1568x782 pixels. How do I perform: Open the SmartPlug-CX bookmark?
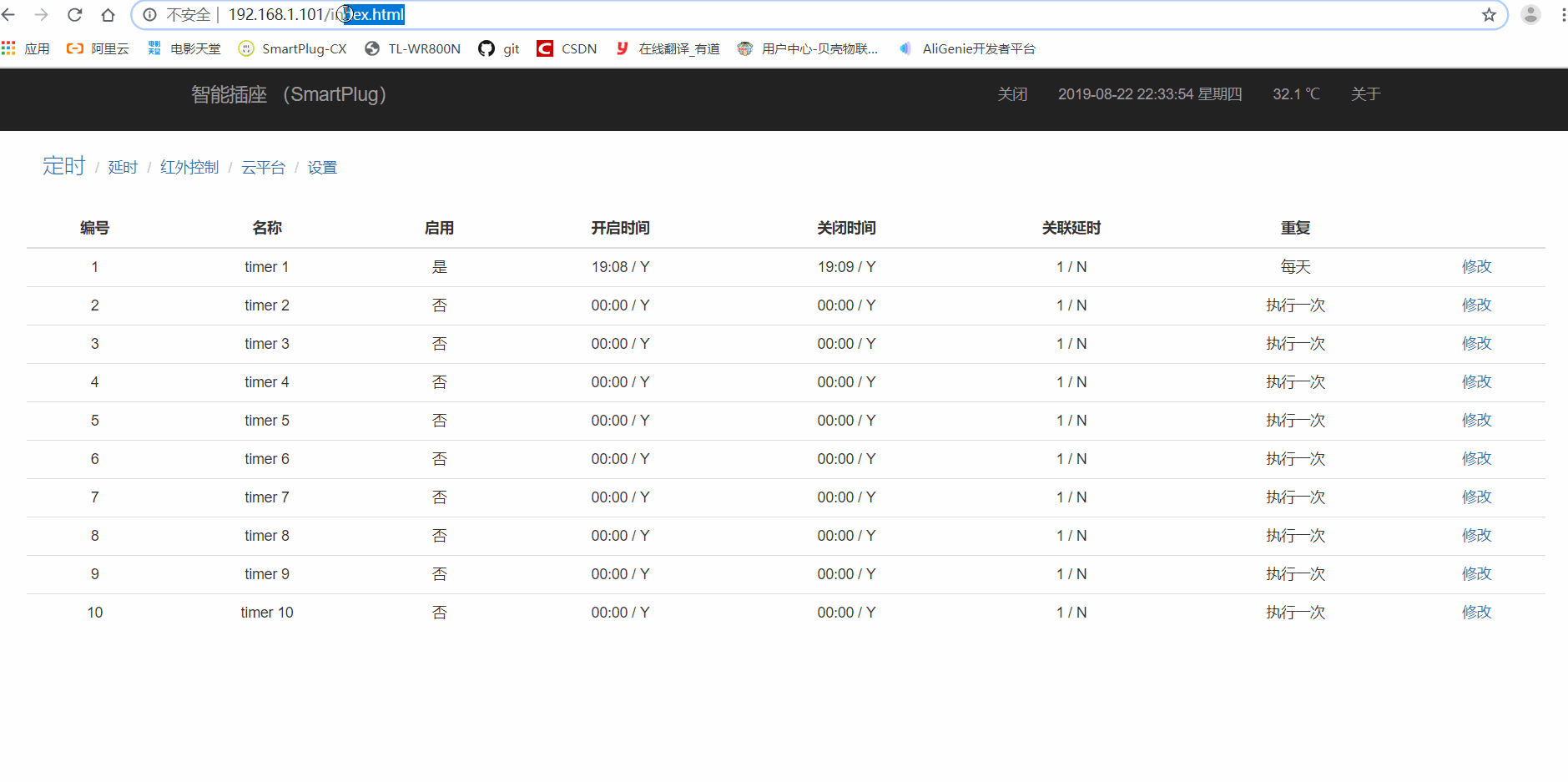pos(293,48)
